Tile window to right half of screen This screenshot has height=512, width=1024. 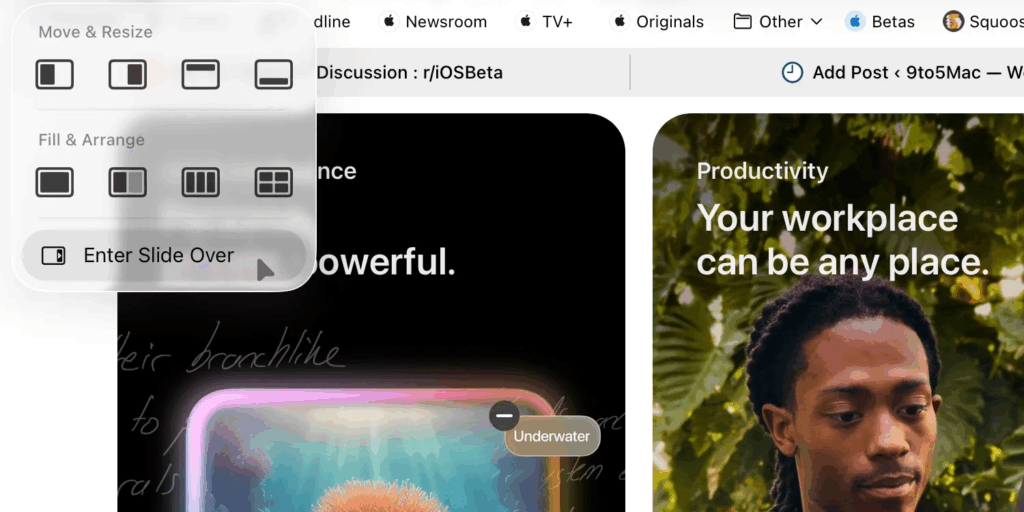[x=127, y=74]
